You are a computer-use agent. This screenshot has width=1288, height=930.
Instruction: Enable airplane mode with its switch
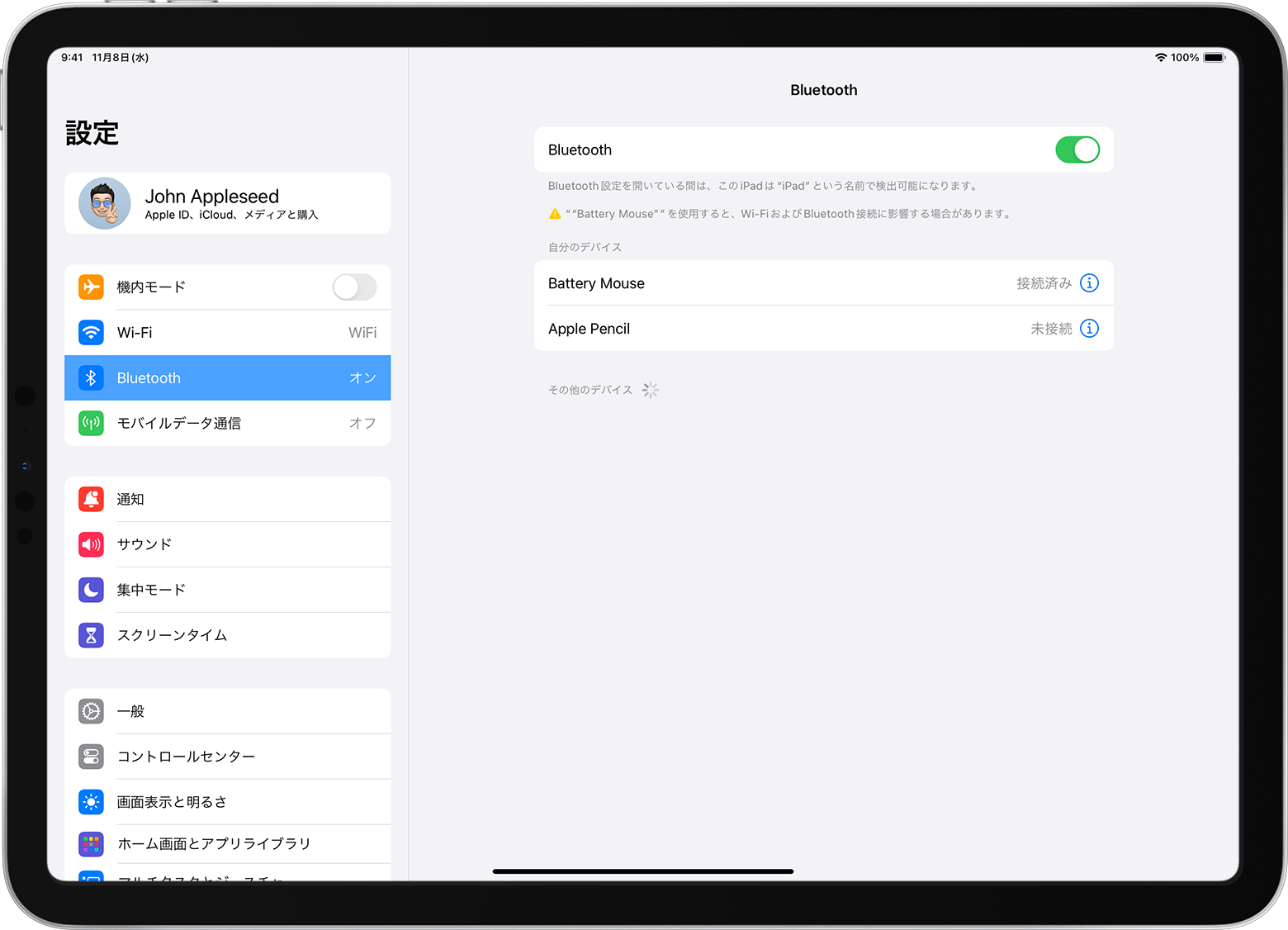pyautogui.click(x=354, y=287)
